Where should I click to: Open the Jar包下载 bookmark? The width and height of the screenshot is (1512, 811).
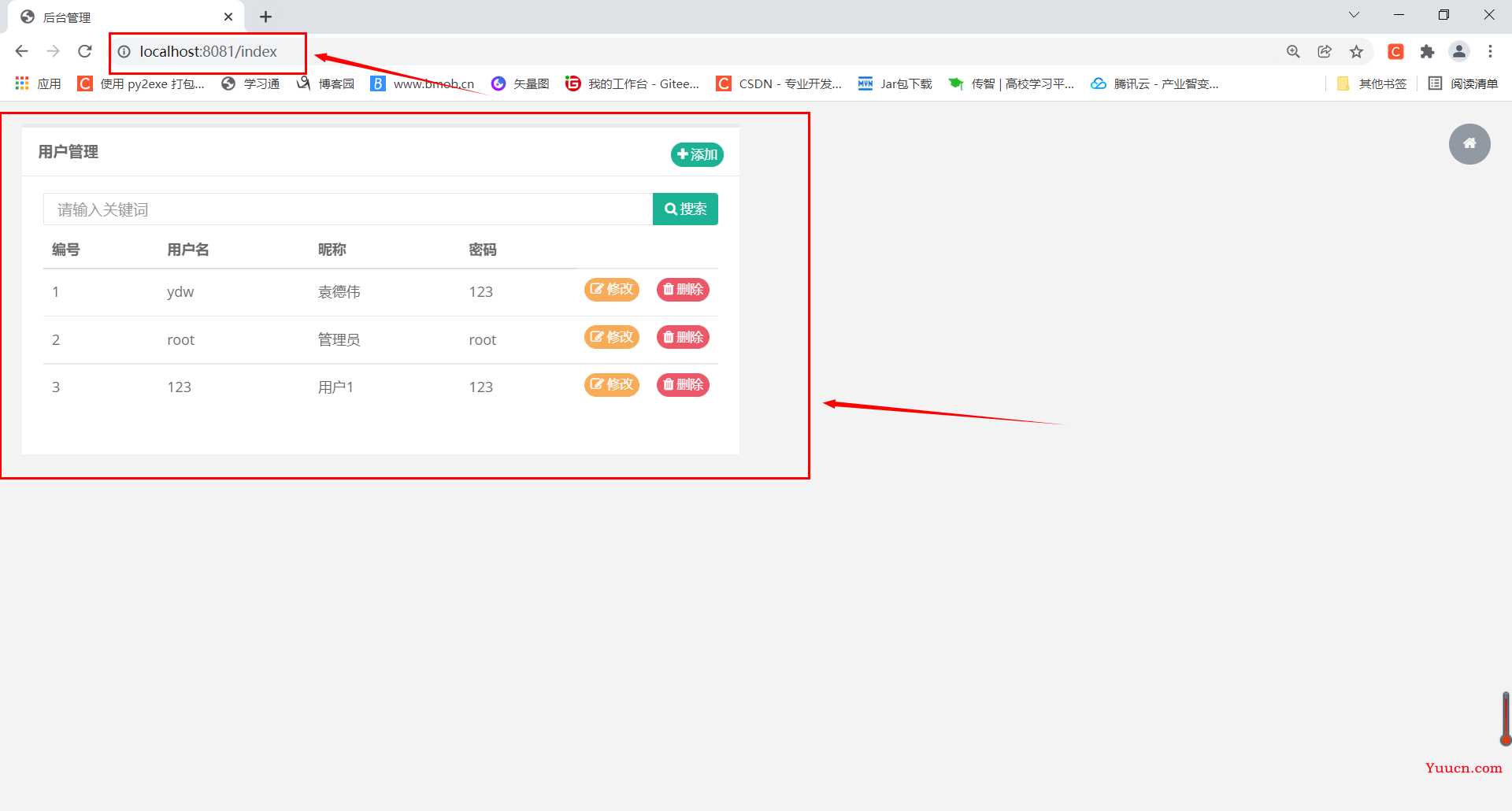tap(895, 83)
